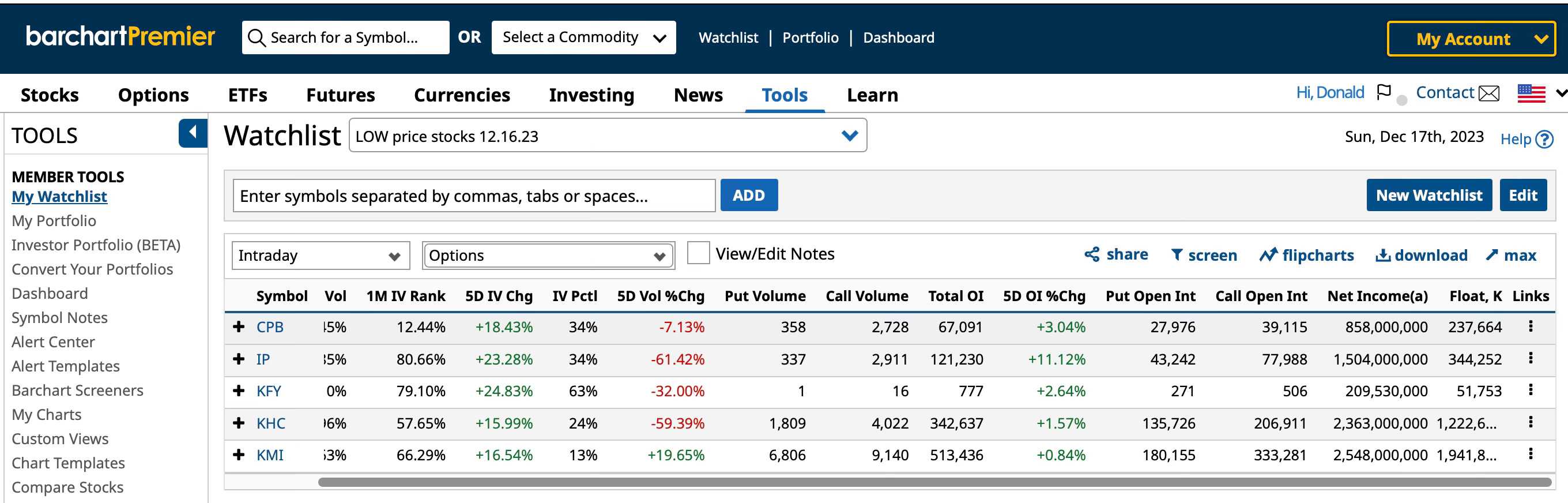Screen dimensions: 1568x503
Task: Download the watchlist data
Action: (x=1422, y=255)
